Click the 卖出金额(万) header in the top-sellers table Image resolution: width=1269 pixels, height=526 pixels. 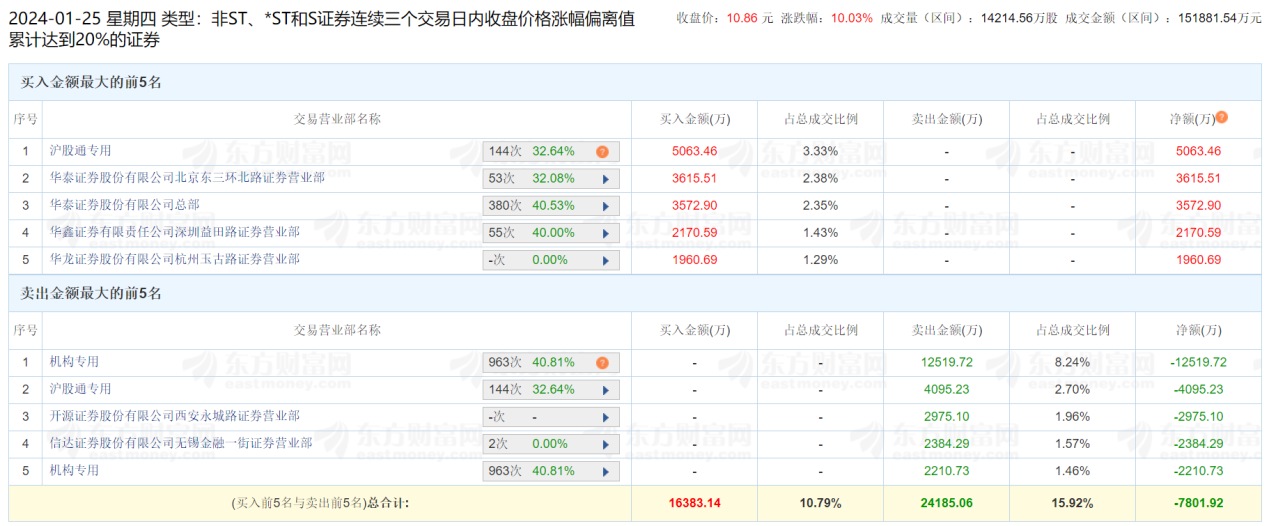pyautogui.click(x=946, y=330)
